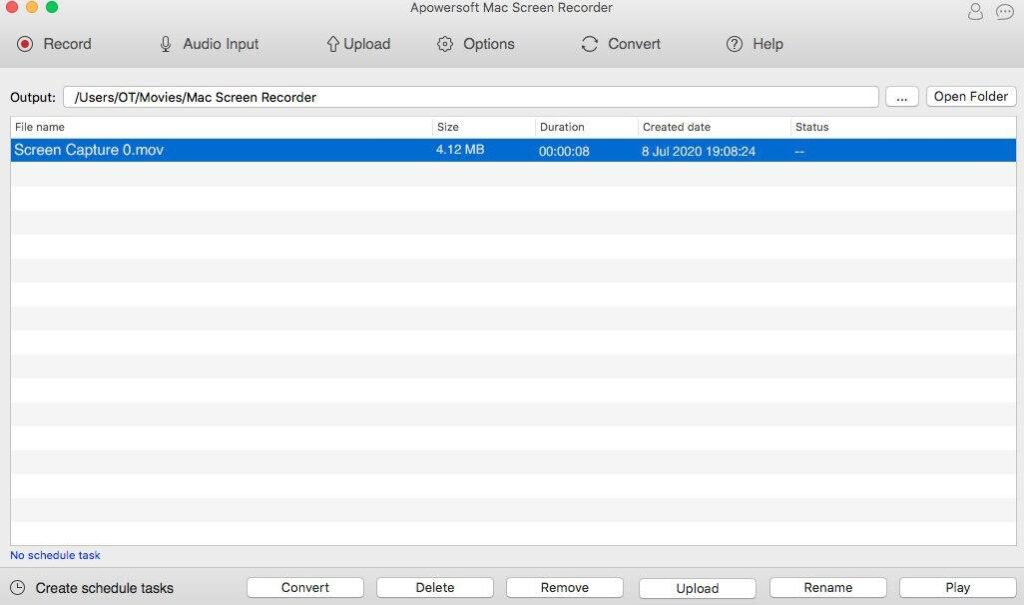
Task: Select the Convert label in top toolbar
Action: tap(634, 44)
